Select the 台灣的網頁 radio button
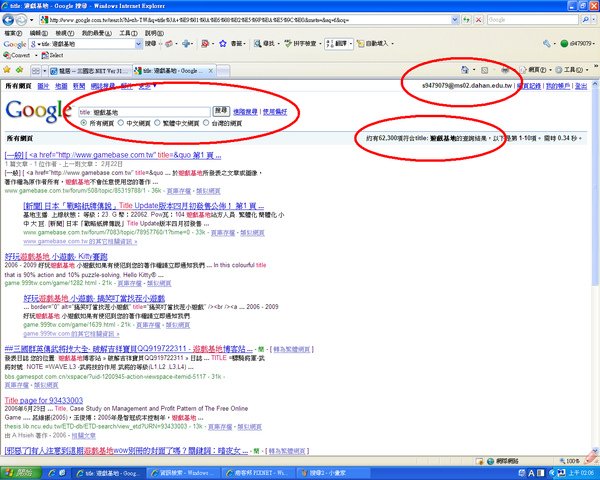The image size is (600, 480). coord(206,123)
